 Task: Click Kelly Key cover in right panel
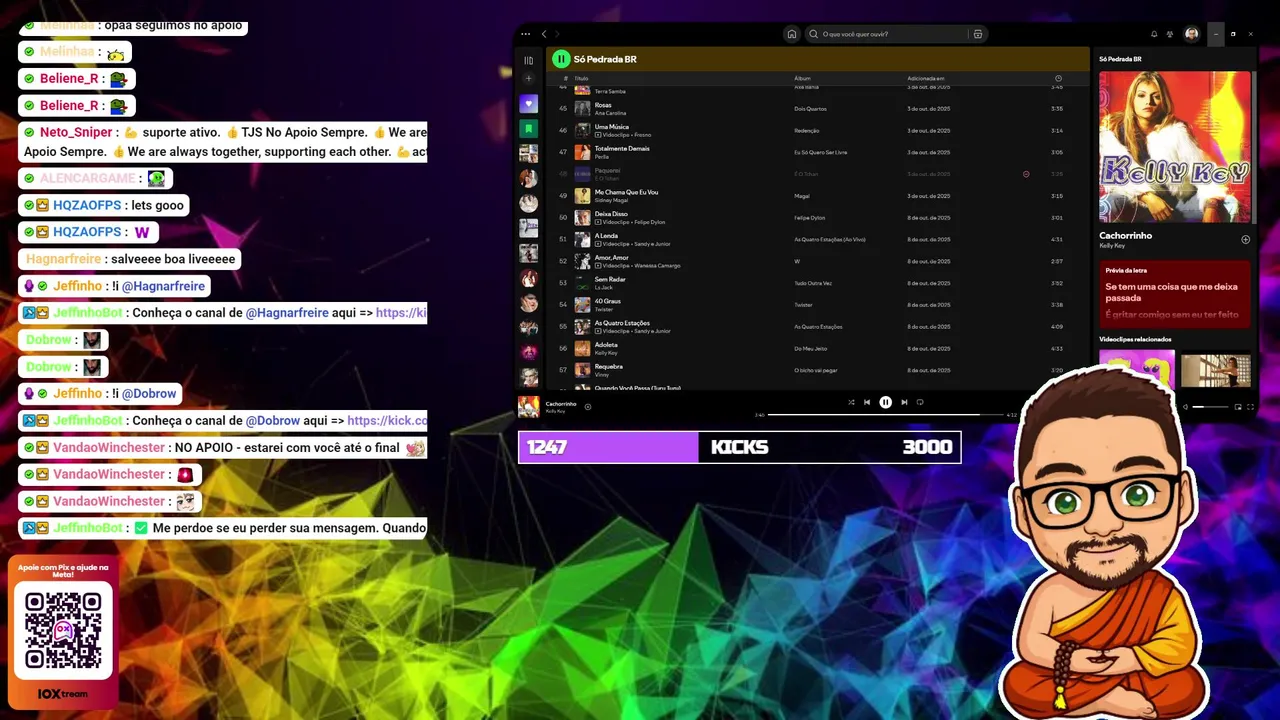pyautogui.click(x=1175, y=146)
